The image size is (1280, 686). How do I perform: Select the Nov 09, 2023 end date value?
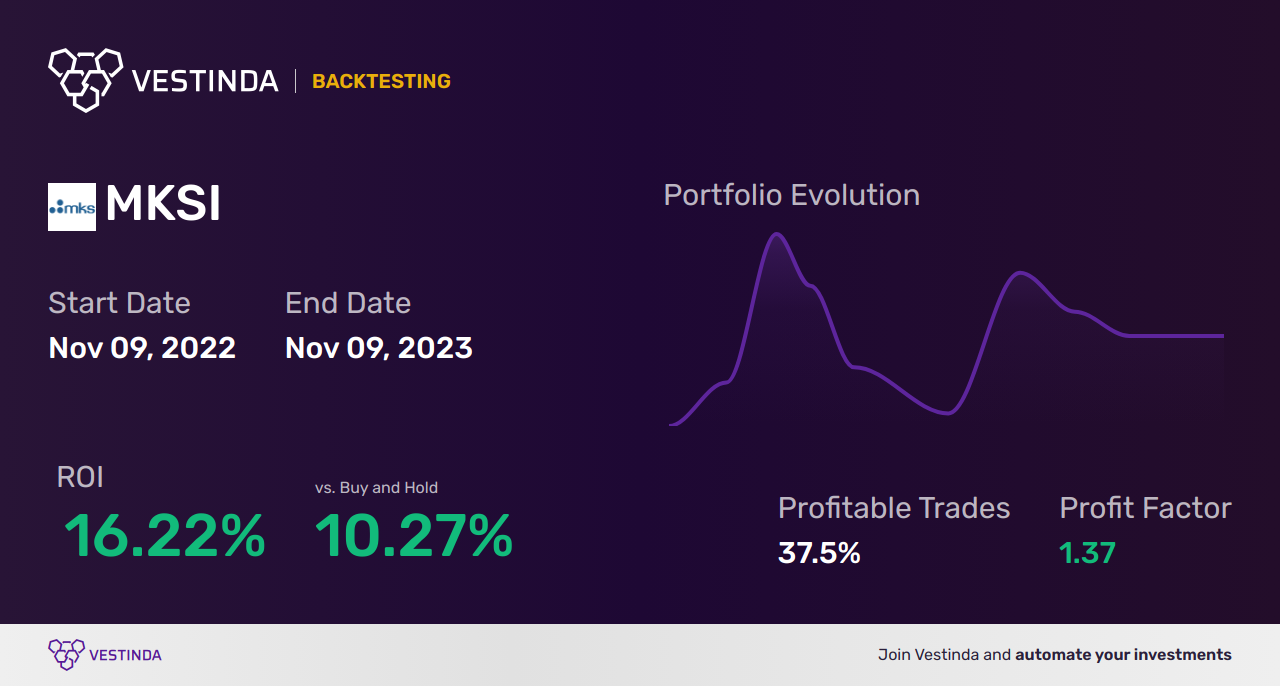[x=379, y=348]
